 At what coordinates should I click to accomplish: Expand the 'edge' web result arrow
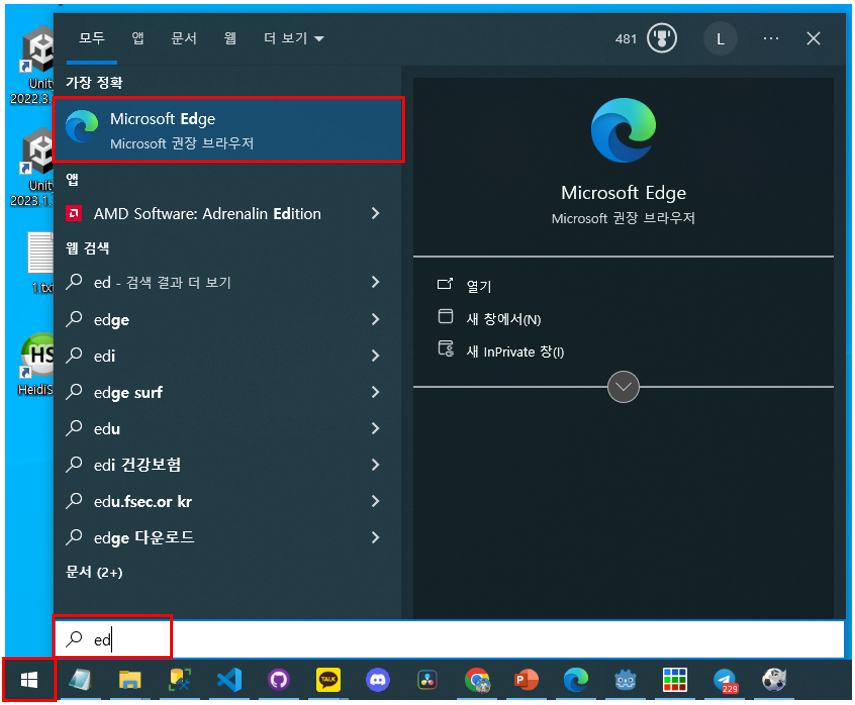(x=375, y=320)
